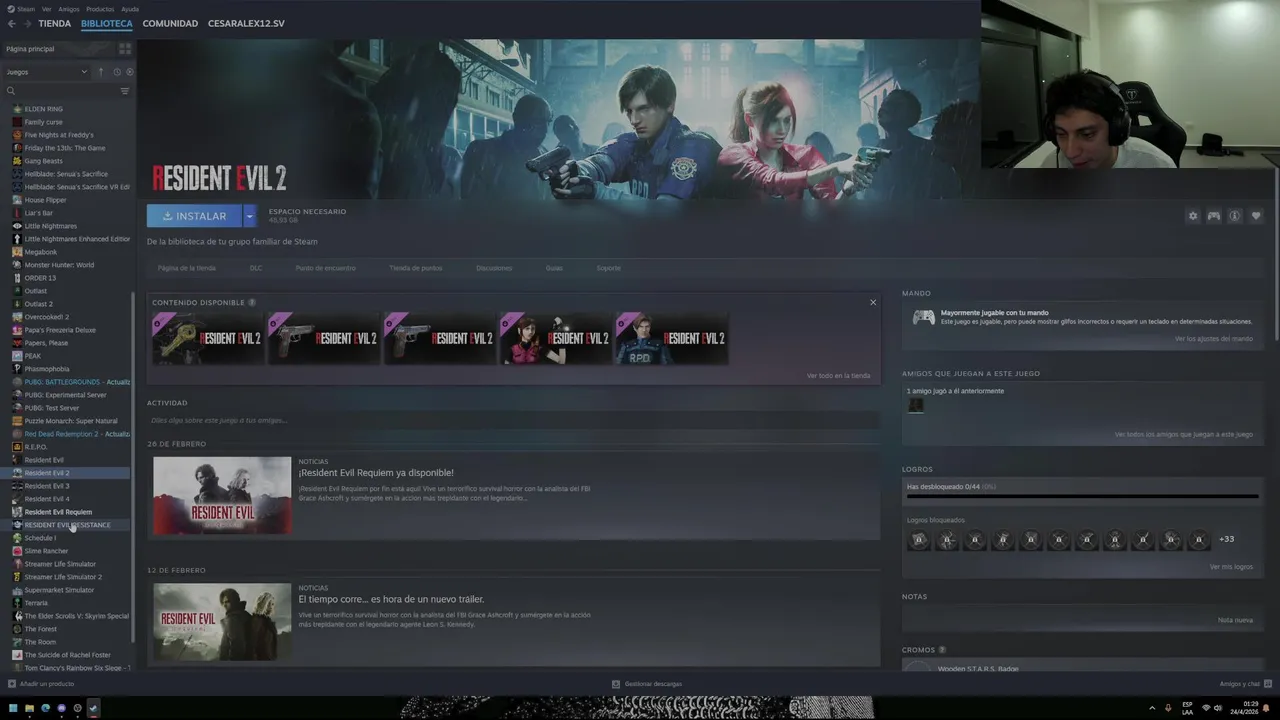Click Ver todo en la tienda
Screen dimensions: 1280x720
838,376
